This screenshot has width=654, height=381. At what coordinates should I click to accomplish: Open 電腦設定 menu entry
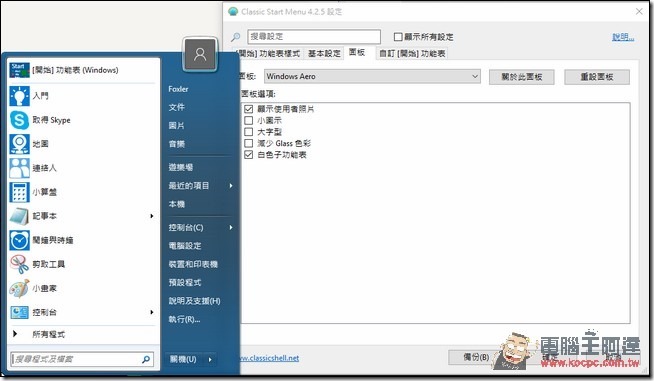pos(185,246)
